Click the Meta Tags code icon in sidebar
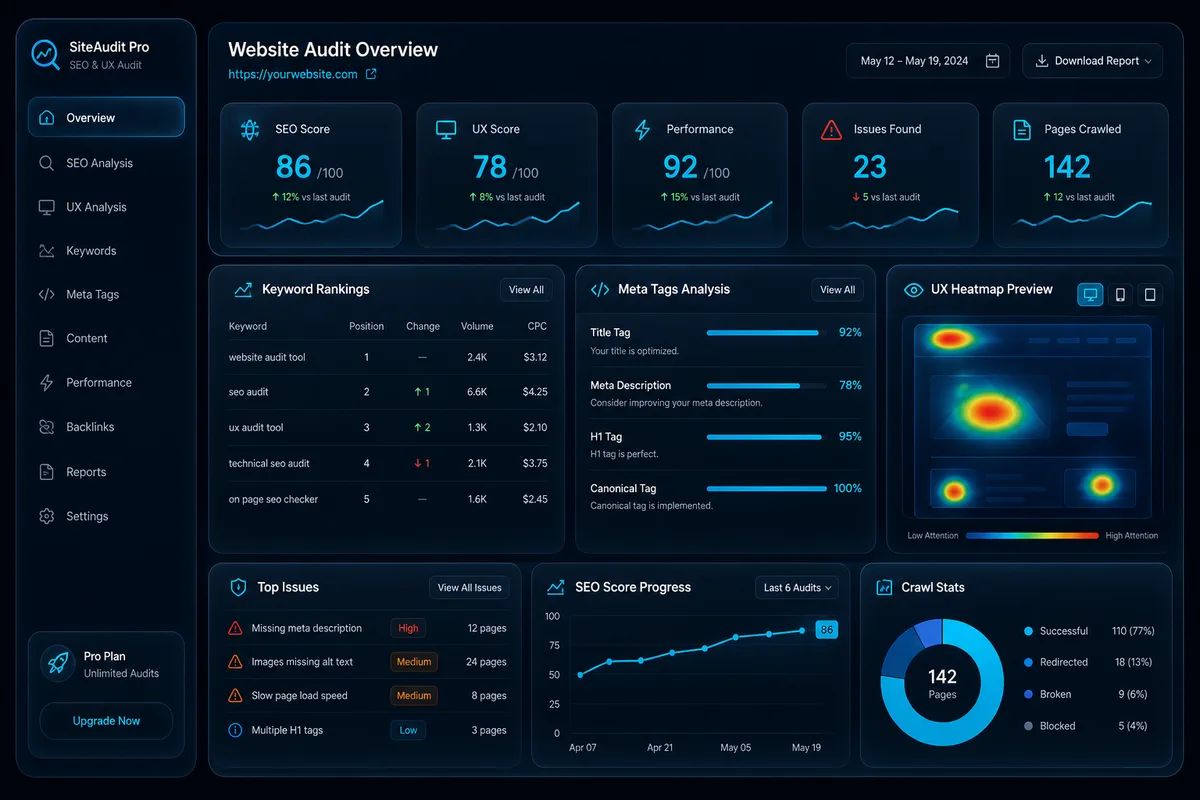Image resolution: width=1200 pixels, height=800 pixels. click(x=46, y=295)
